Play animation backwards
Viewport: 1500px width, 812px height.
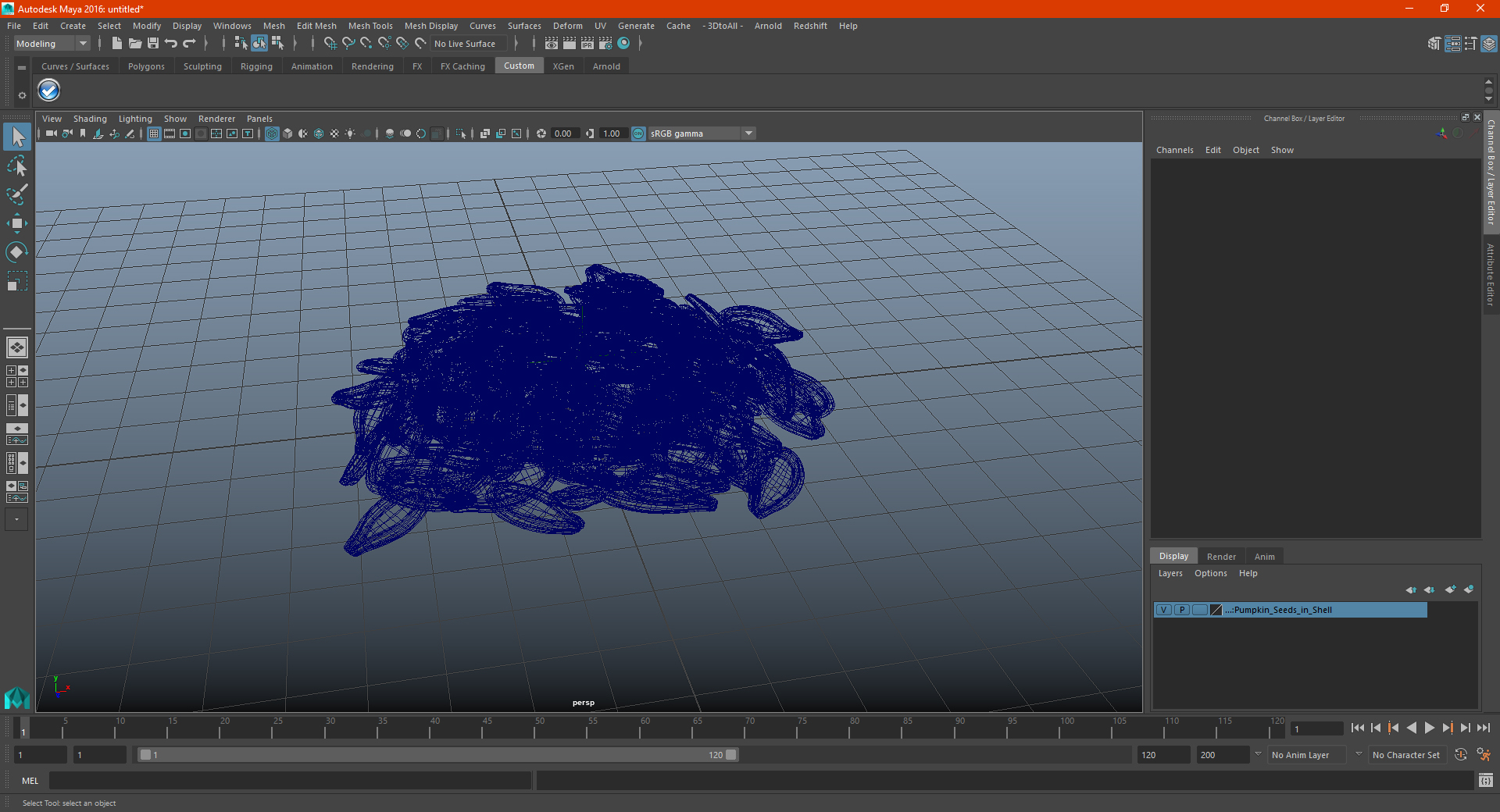pos(1412,728)
